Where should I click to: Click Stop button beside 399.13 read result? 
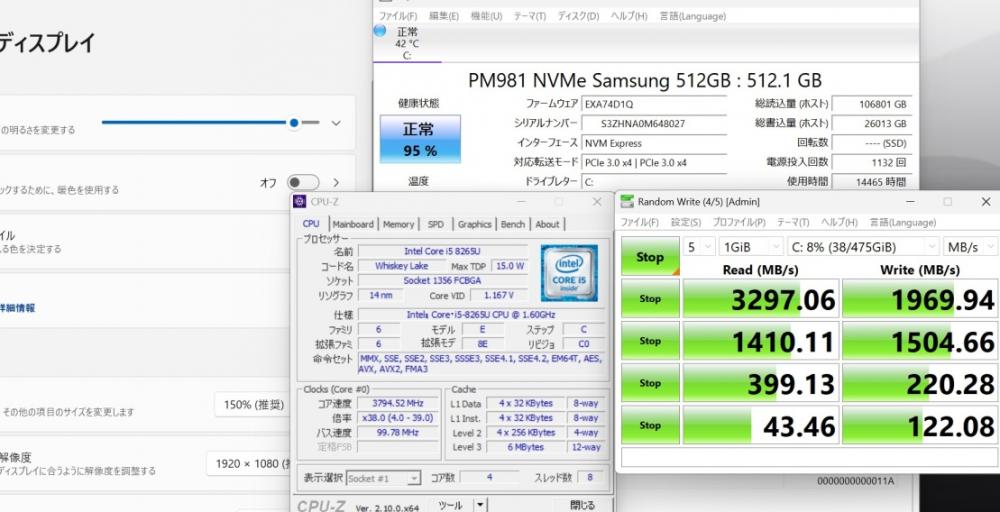click(650, 383)
